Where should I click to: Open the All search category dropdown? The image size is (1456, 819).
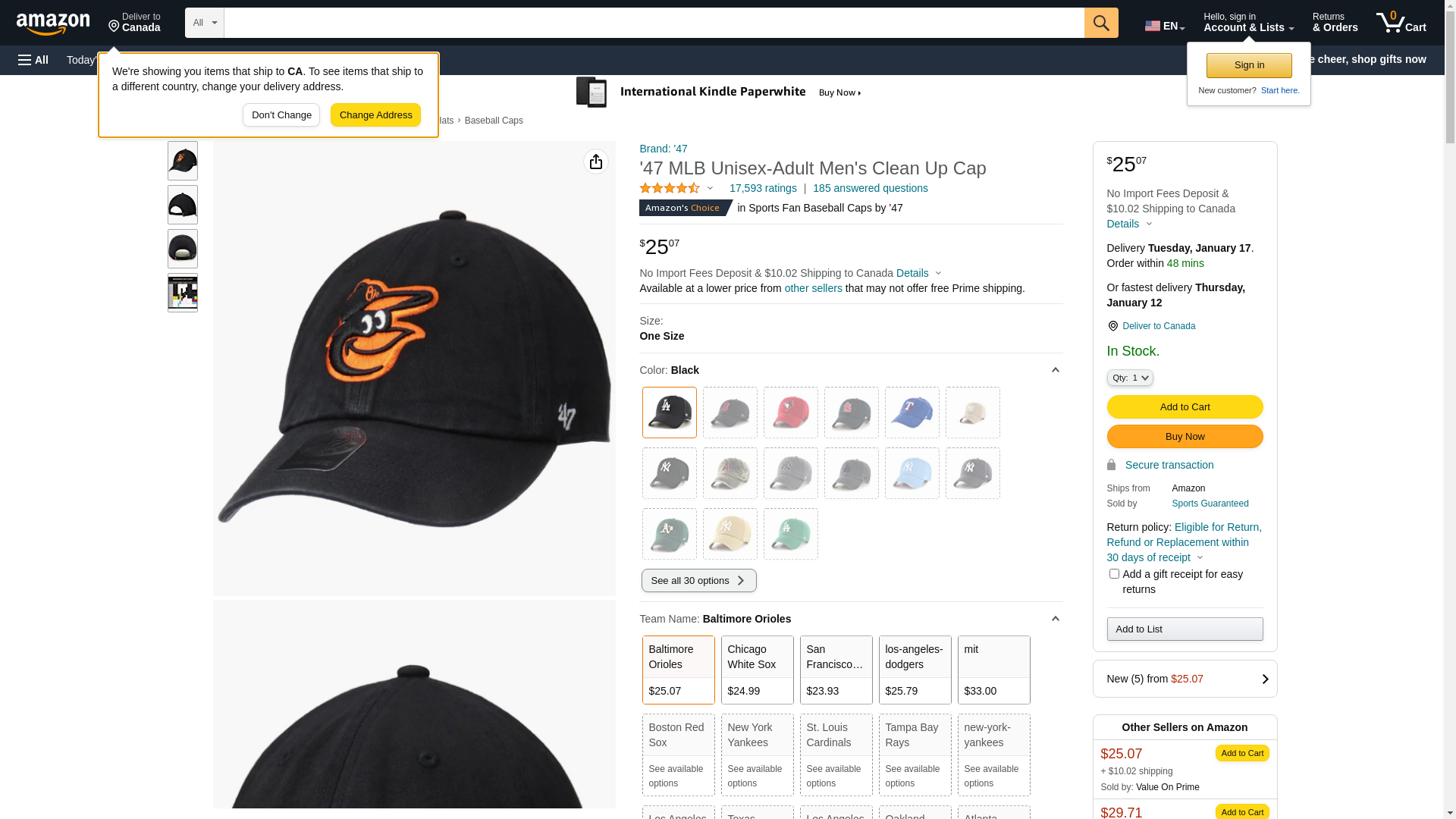click(x=205, y=23)
